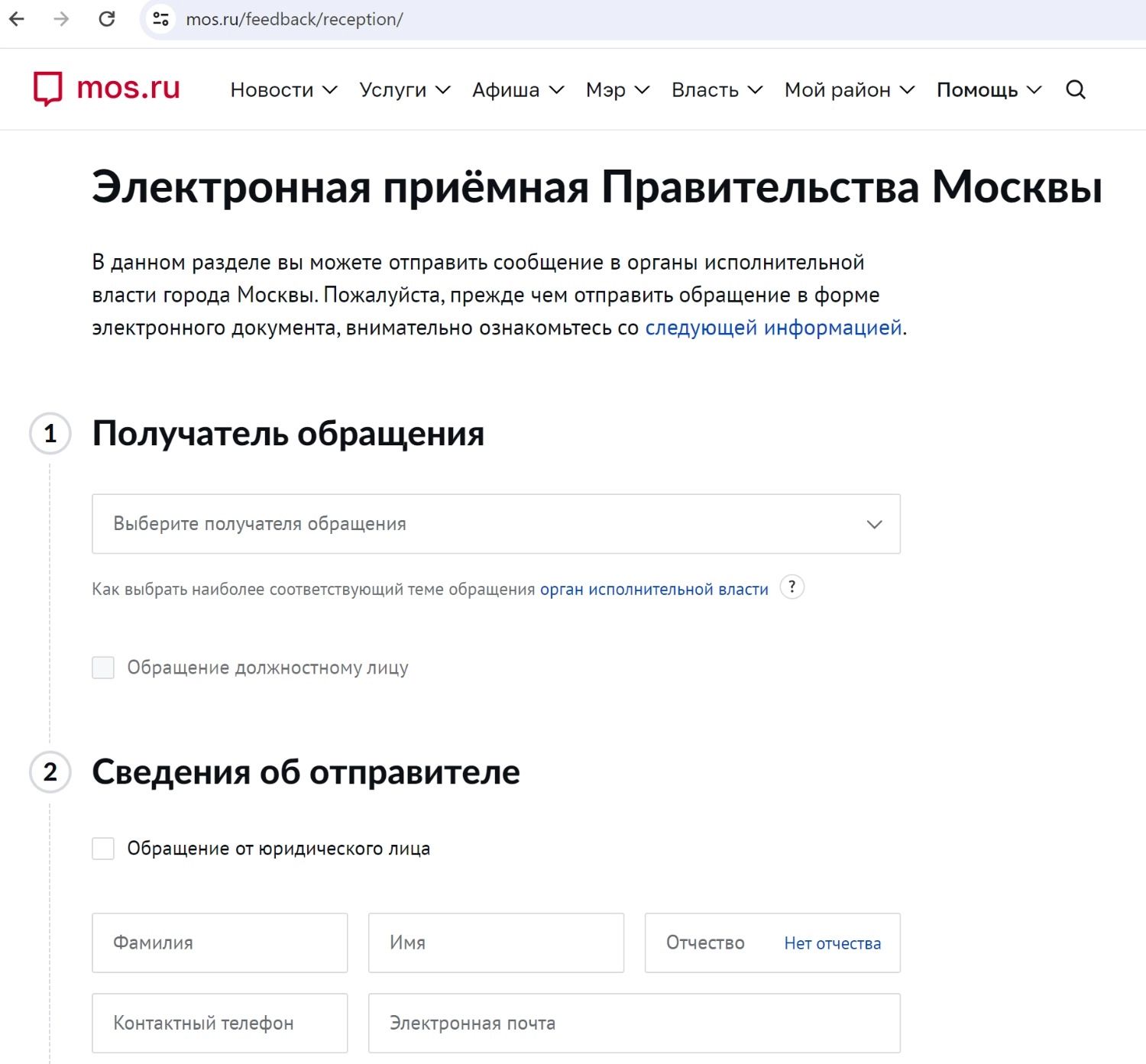The width and height of the screenshot is (1146, 1064).
Task: Open 'орган исполнительной власти' link
Action: tap(654, 590)
